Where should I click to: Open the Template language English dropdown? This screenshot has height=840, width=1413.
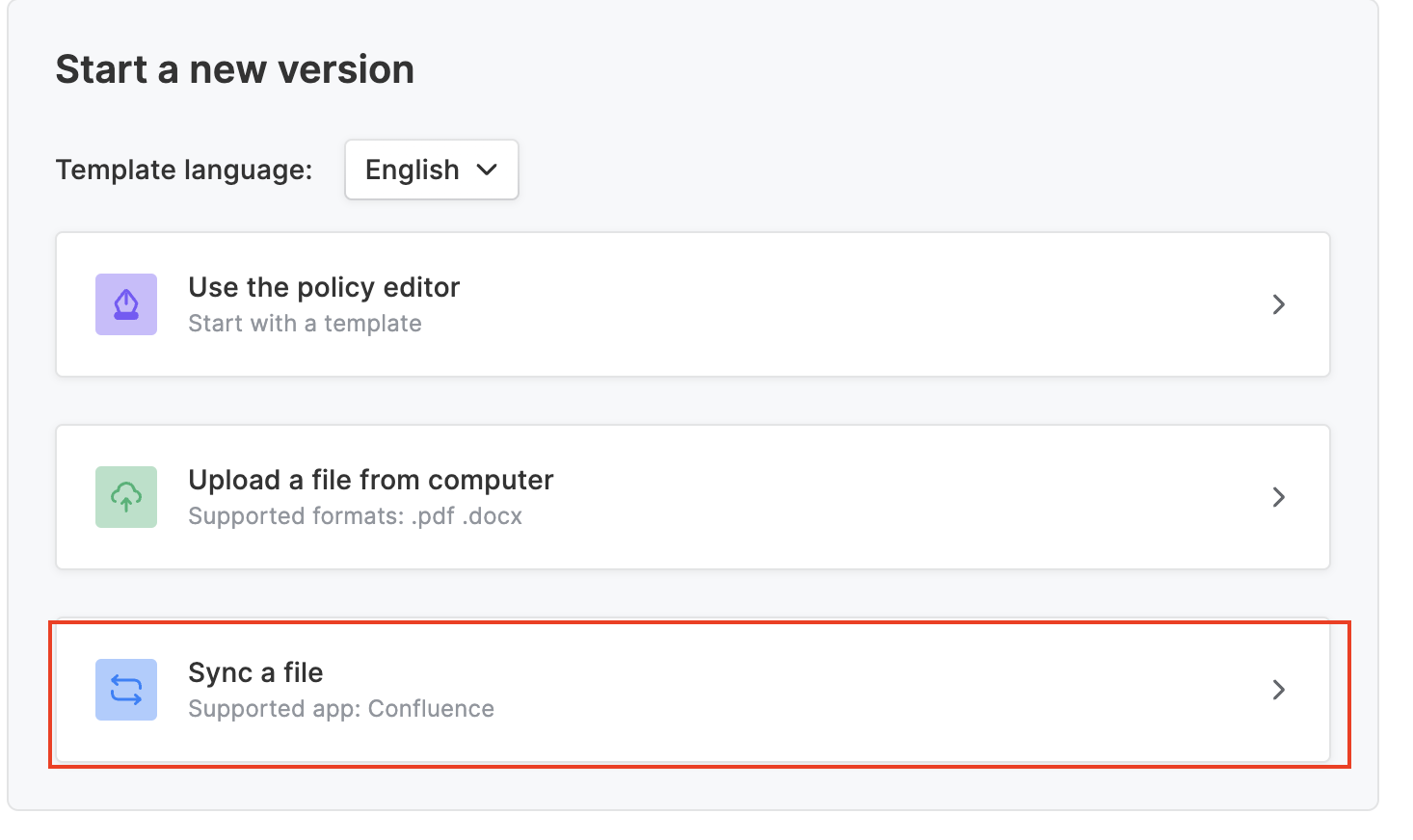431,170
